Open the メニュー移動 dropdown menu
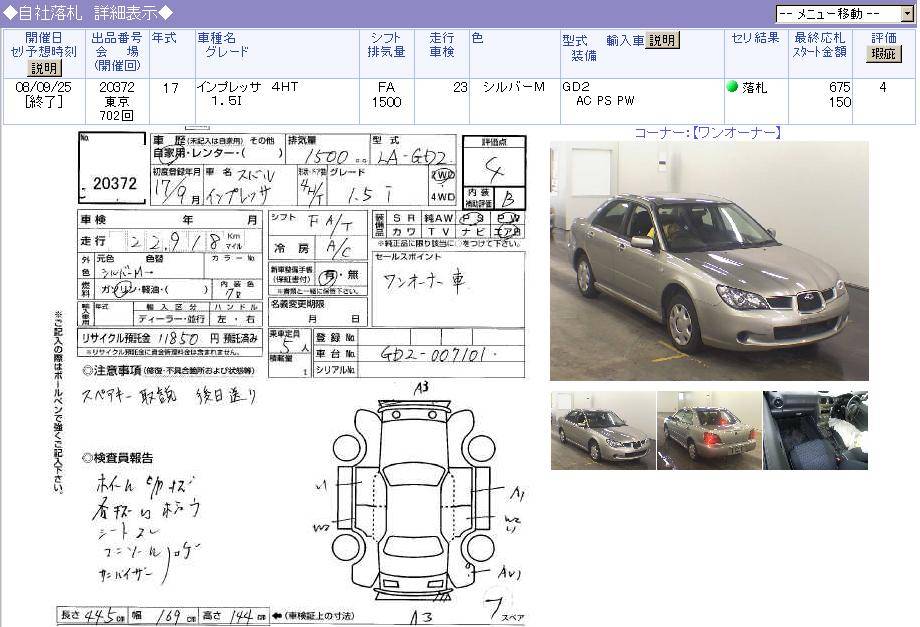 point(845,13)
